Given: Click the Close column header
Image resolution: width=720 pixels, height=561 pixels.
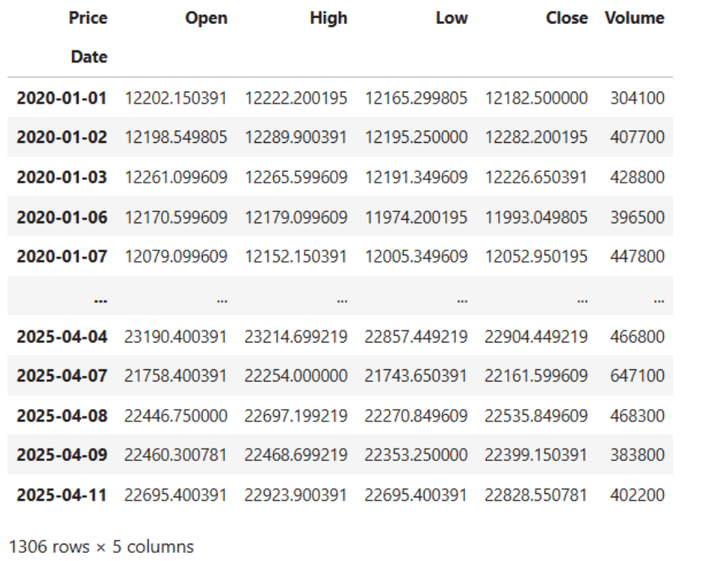Looking at the screenshot, I should point(567,18).
